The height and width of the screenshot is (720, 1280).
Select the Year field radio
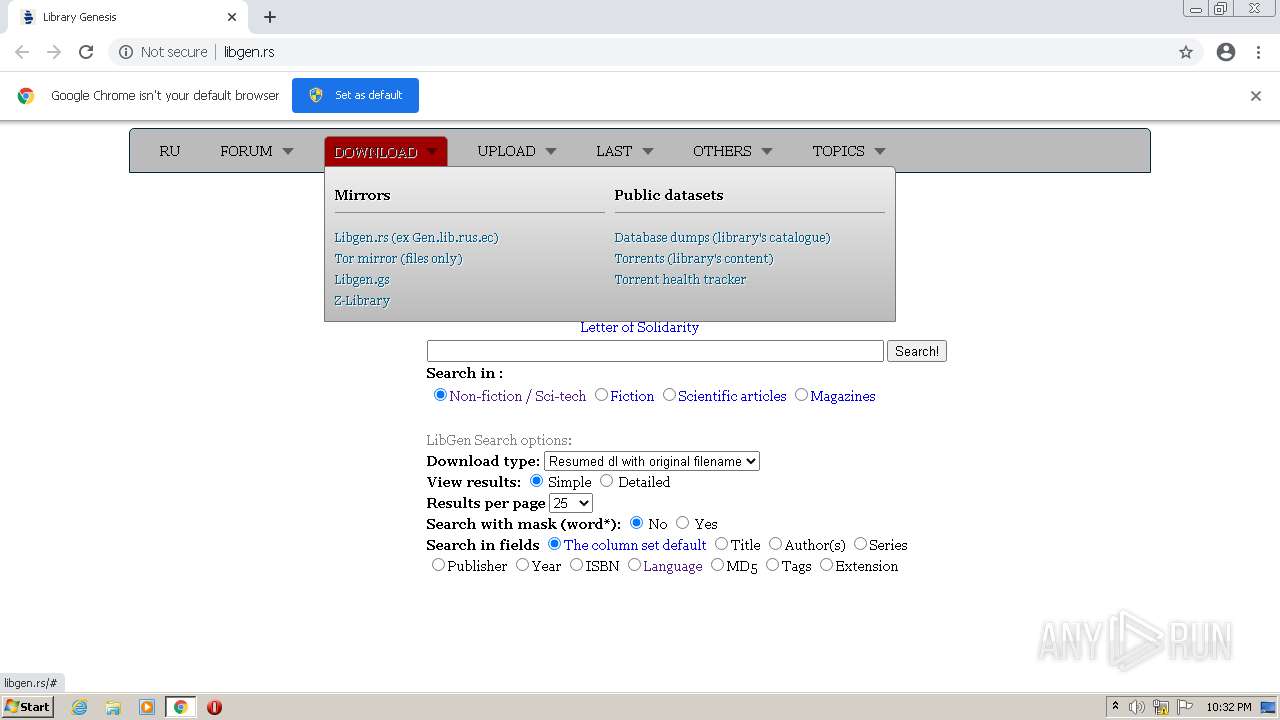click(x=522, y=565)
